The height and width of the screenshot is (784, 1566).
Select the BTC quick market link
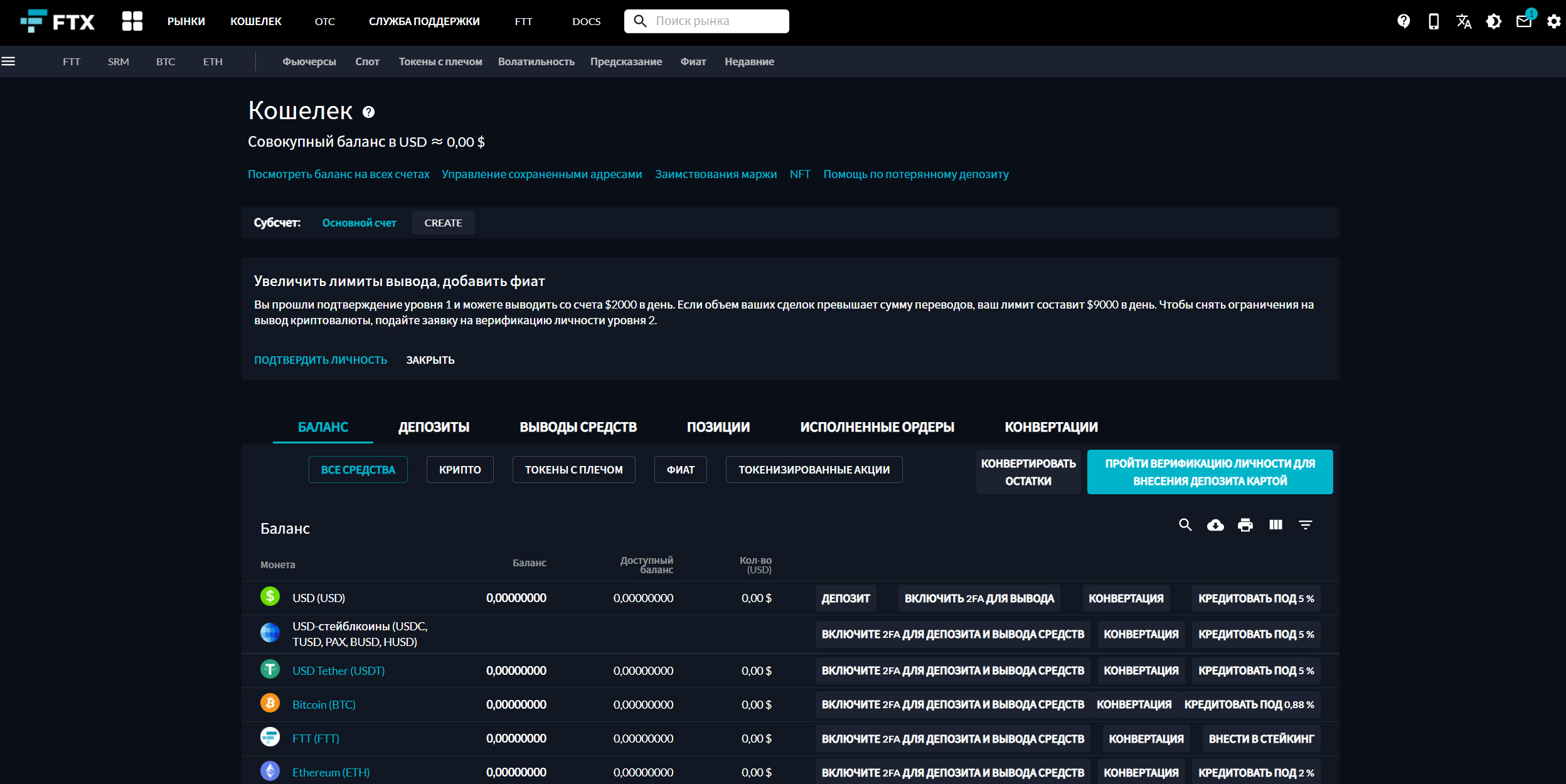click(x=166, y=61)
